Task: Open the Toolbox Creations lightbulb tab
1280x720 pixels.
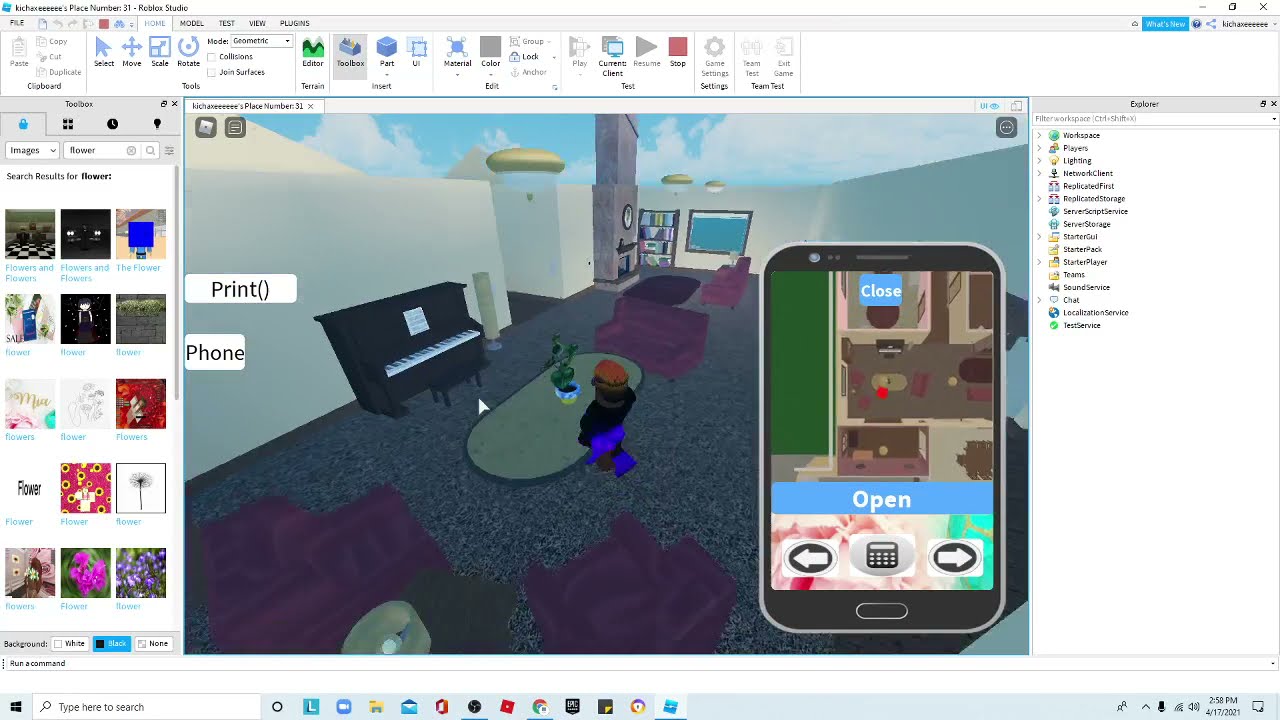Action: click(x=157, y=124)
